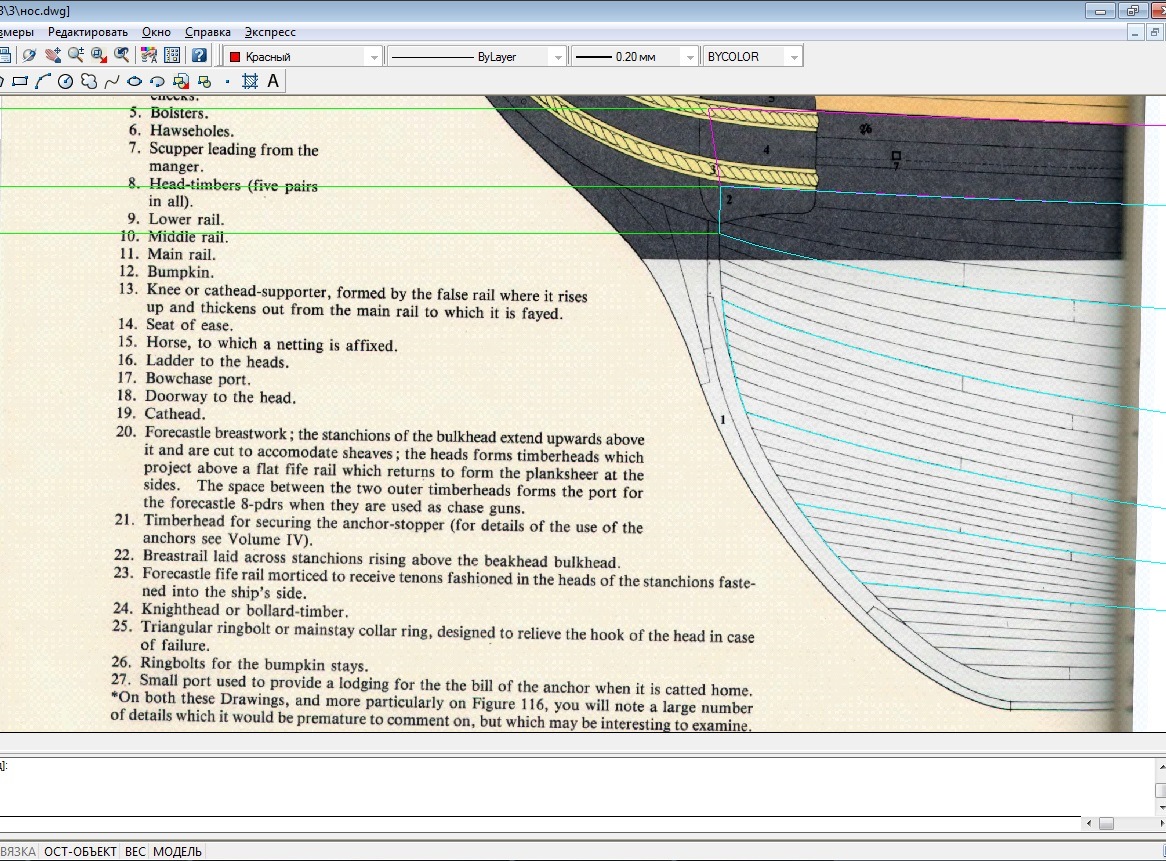Image resolution: width=1166 pixels, height=861 pixels.
Task: Select the Multiline Text tool
Action: pyautogui.click(x=273, y=82)
